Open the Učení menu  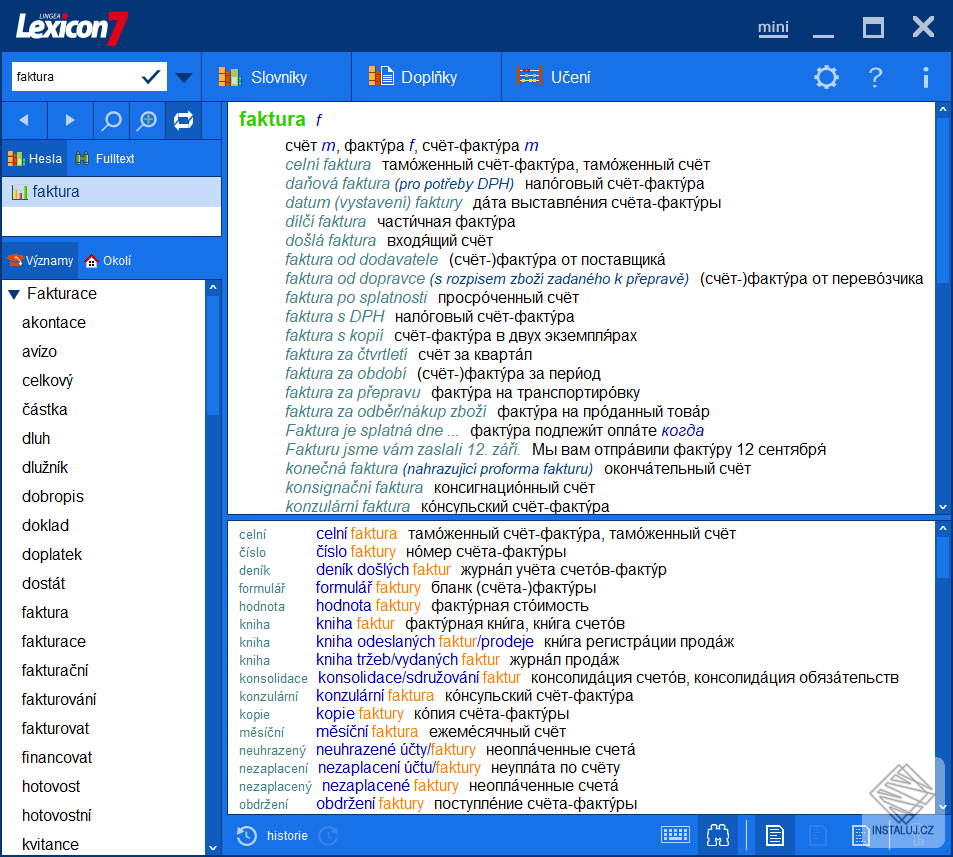point(554,77)
